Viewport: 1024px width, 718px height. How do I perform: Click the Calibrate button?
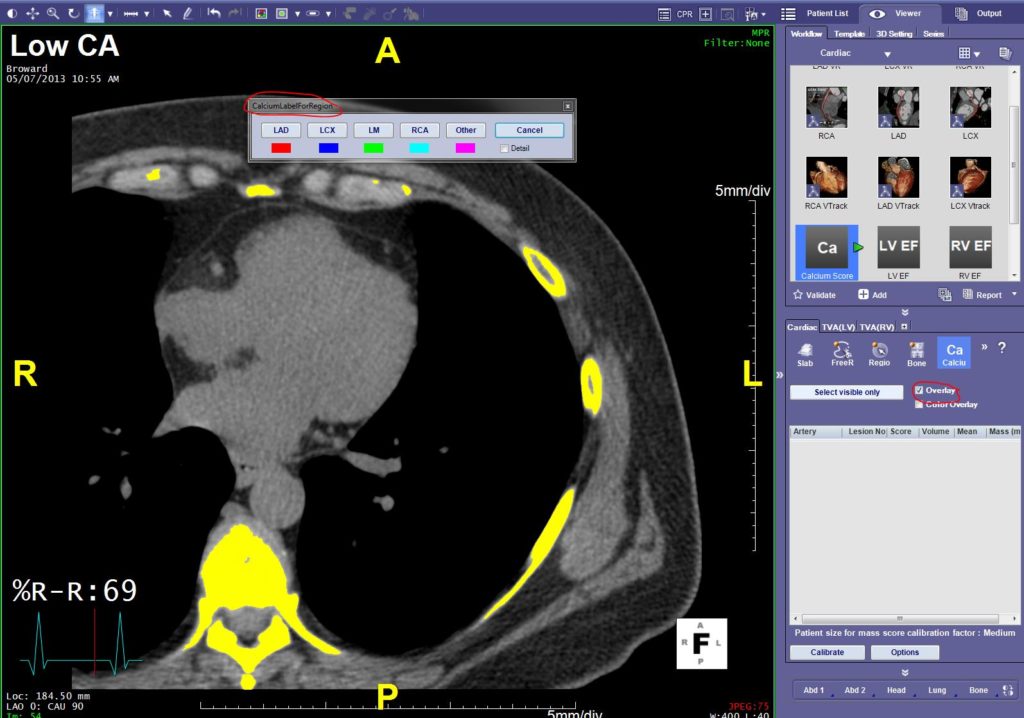pyautogui.click(x=827, y=652)
